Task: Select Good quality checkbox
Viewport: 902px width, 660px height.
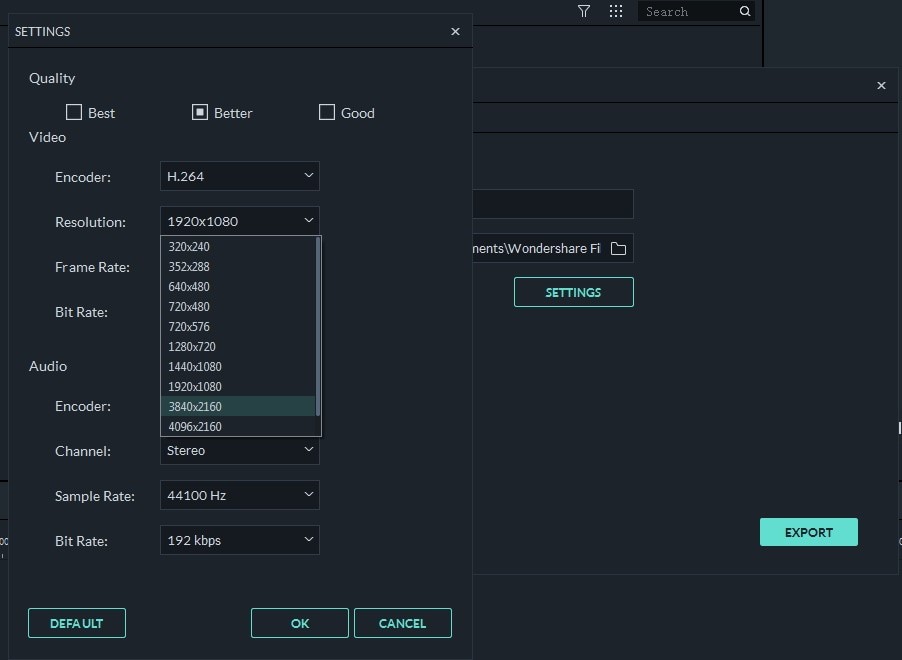Action: (x=327, y=112)
